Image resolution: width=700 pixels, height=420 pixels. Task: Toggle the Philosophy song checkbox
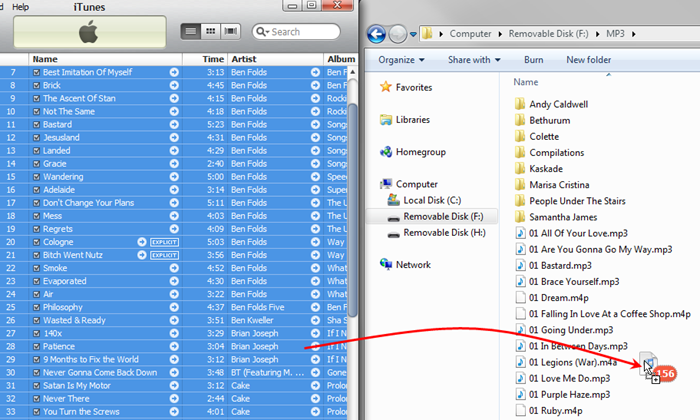[x=37, y=308]
